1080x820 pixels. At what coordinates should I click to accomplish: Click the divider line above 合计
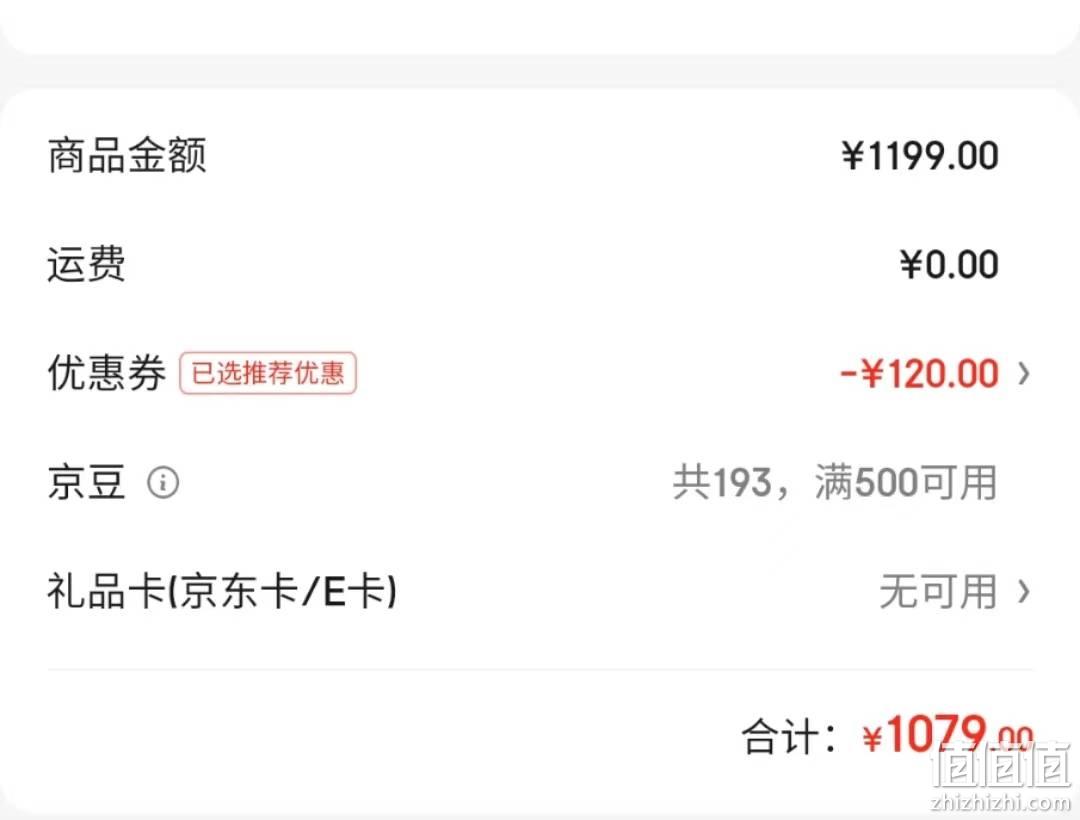tap(540, 669)
